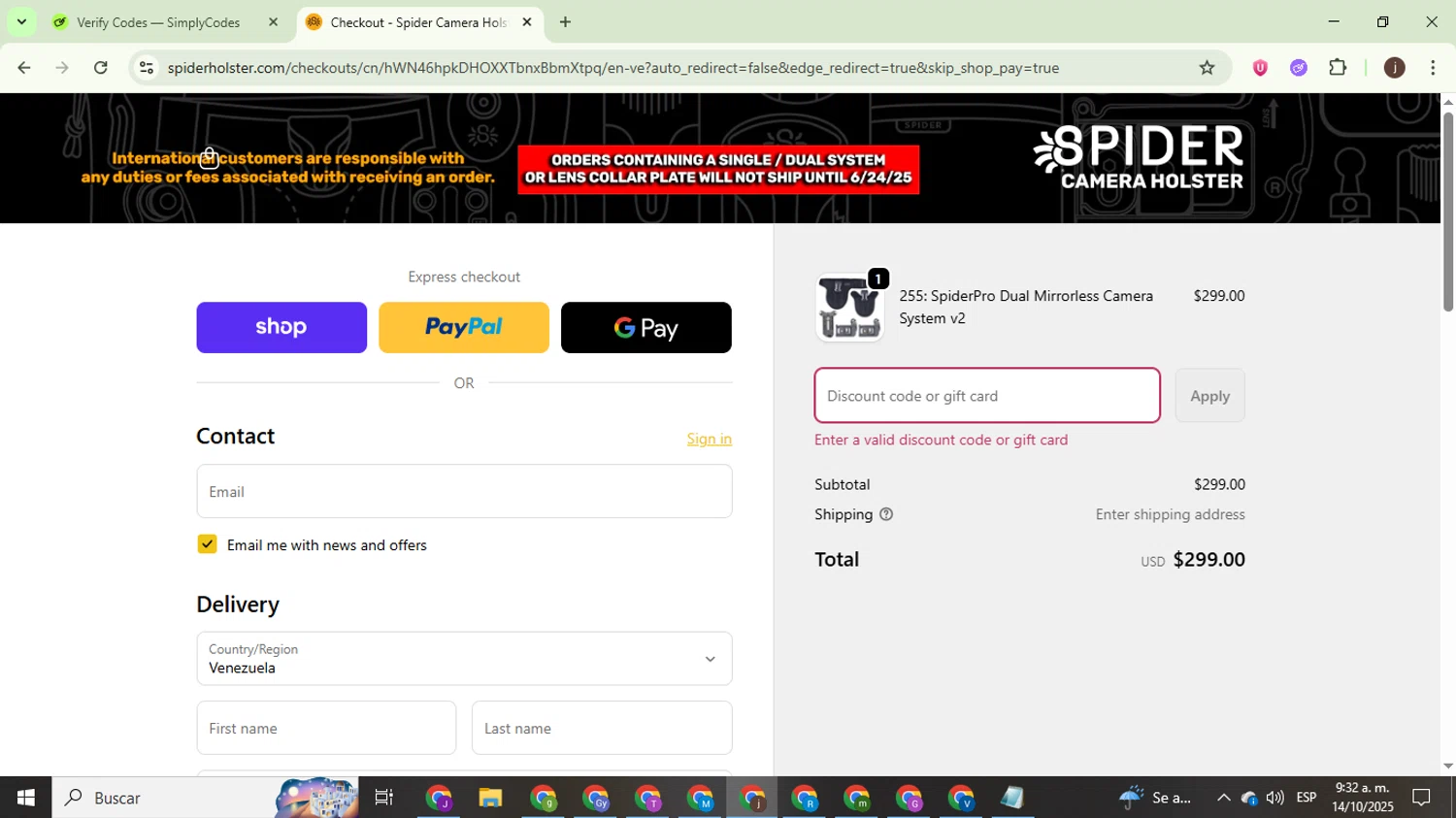
Task: Open the purple circular extension icon
Action: tap(1299, 68)
